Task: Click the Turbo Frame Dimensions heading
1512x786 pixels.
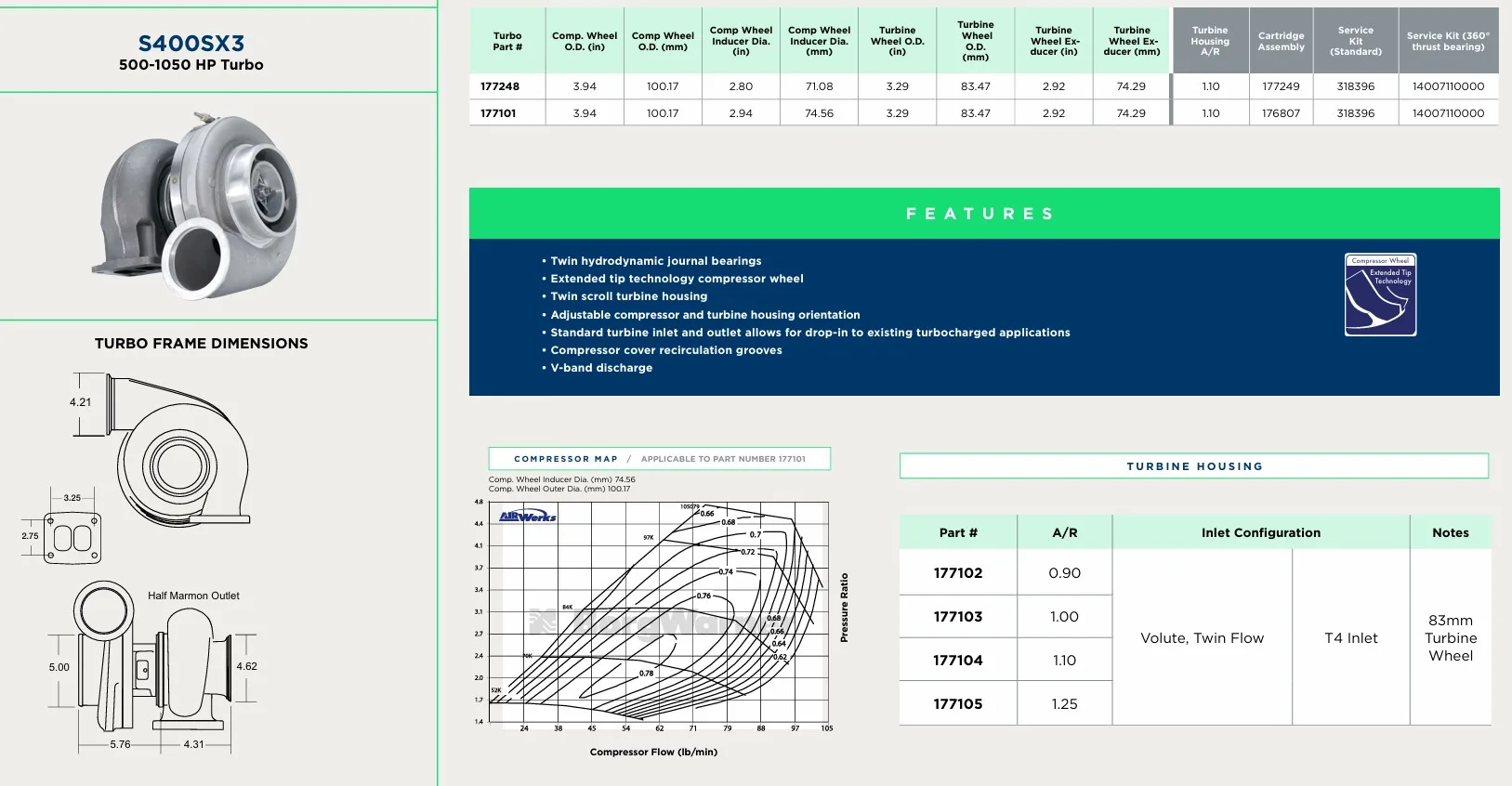Action: pos(202,344)
